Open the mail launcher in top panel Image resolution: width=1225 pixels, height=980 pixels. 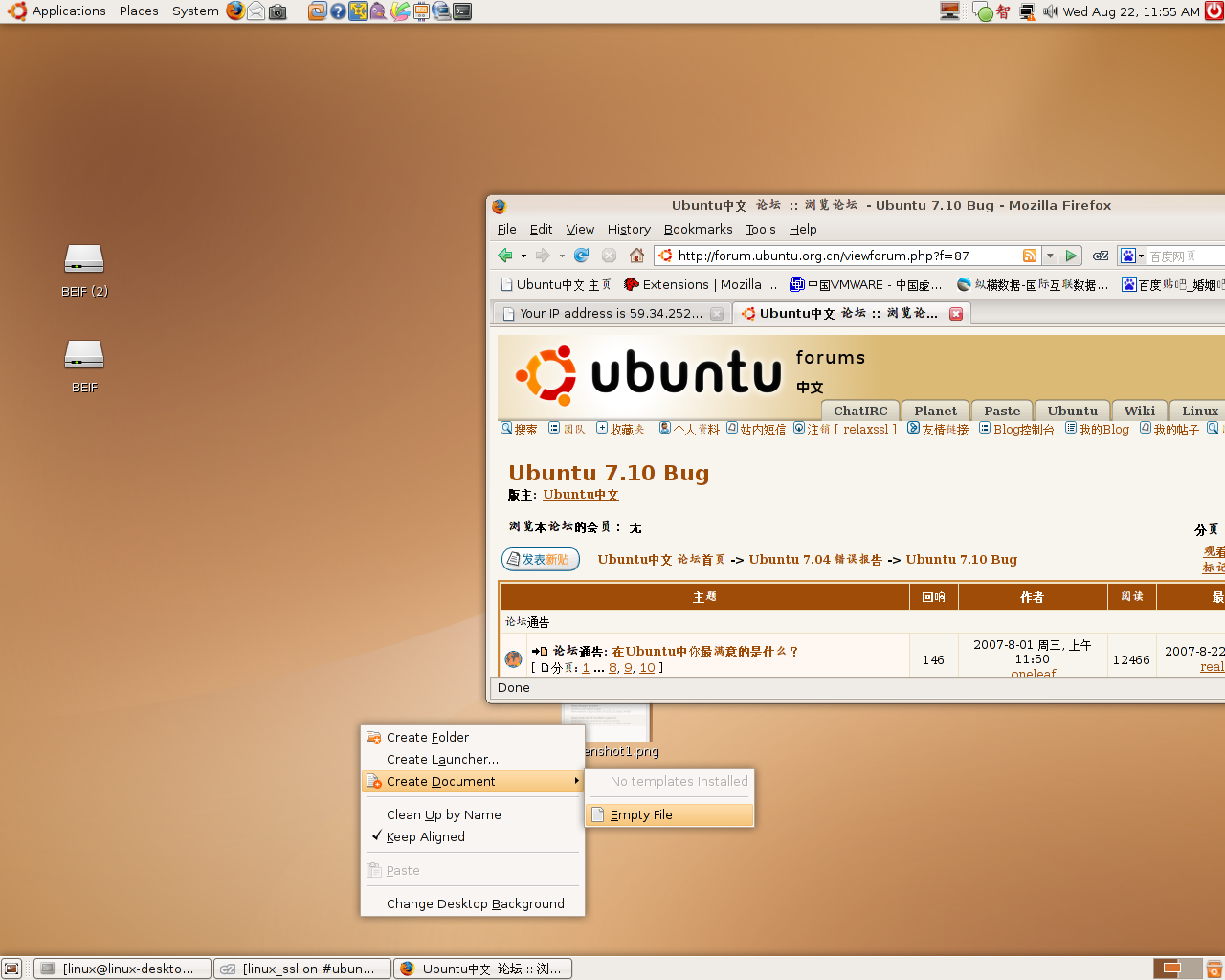click(x=256, y=11)
